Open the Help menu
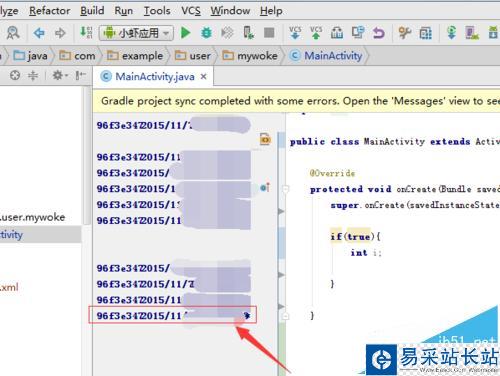500x376 pixels. 271,11
